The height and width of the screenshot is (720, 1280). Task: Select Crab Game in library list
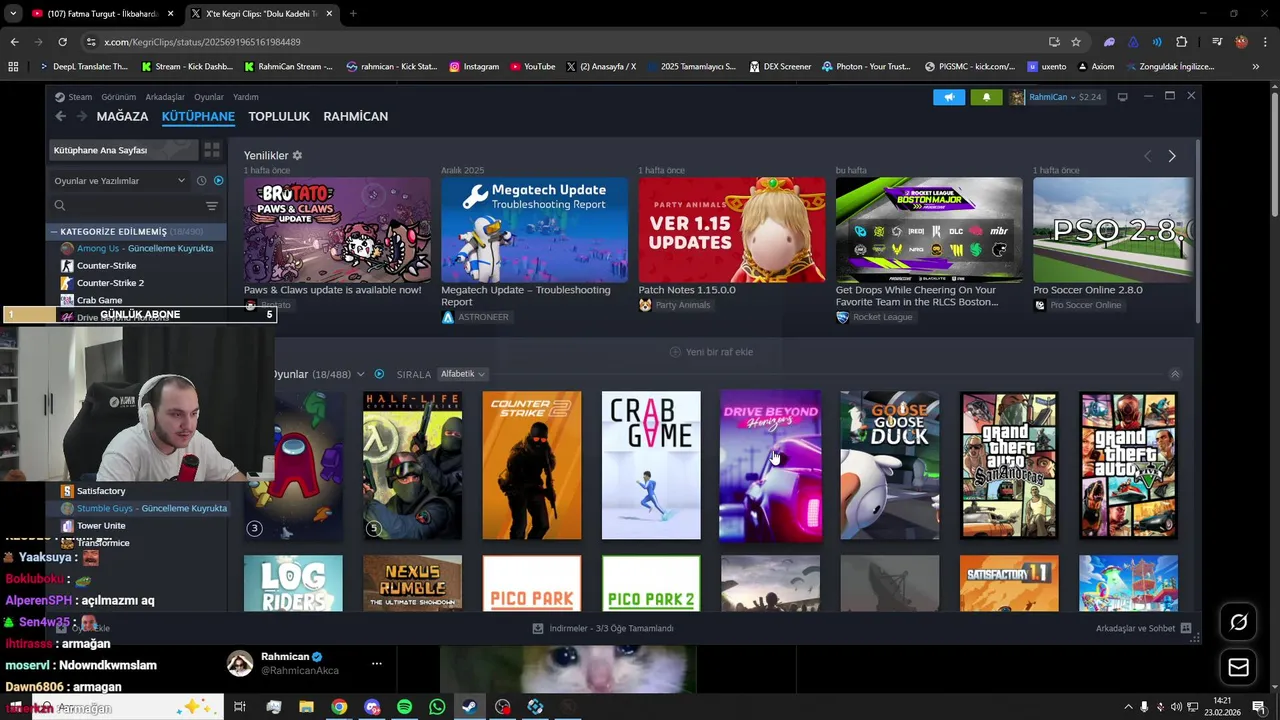click(99, 300)
